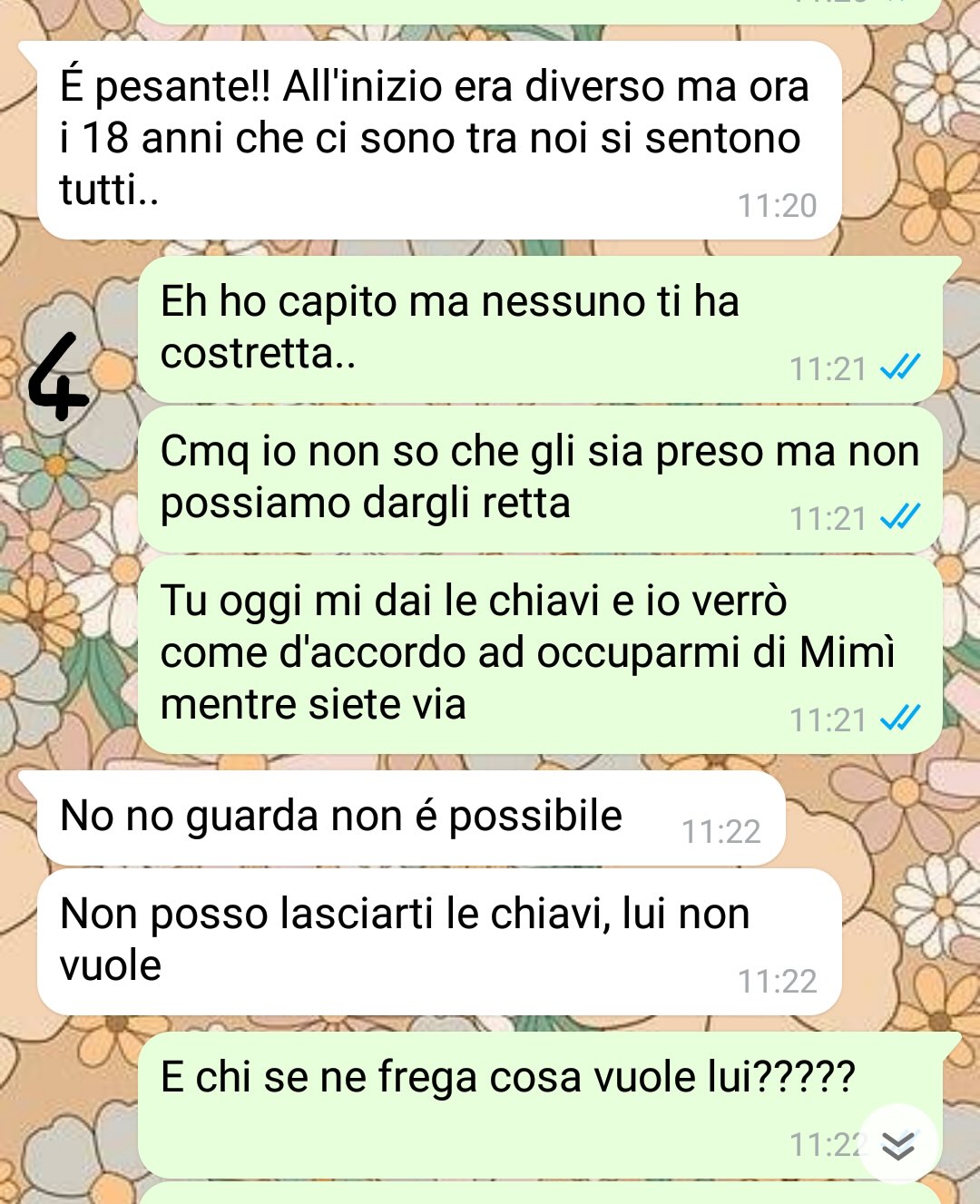Tap read ticks on 'mentre siete via' message
The height and width of the screenshot is (1204, 980).
[900, 719]
